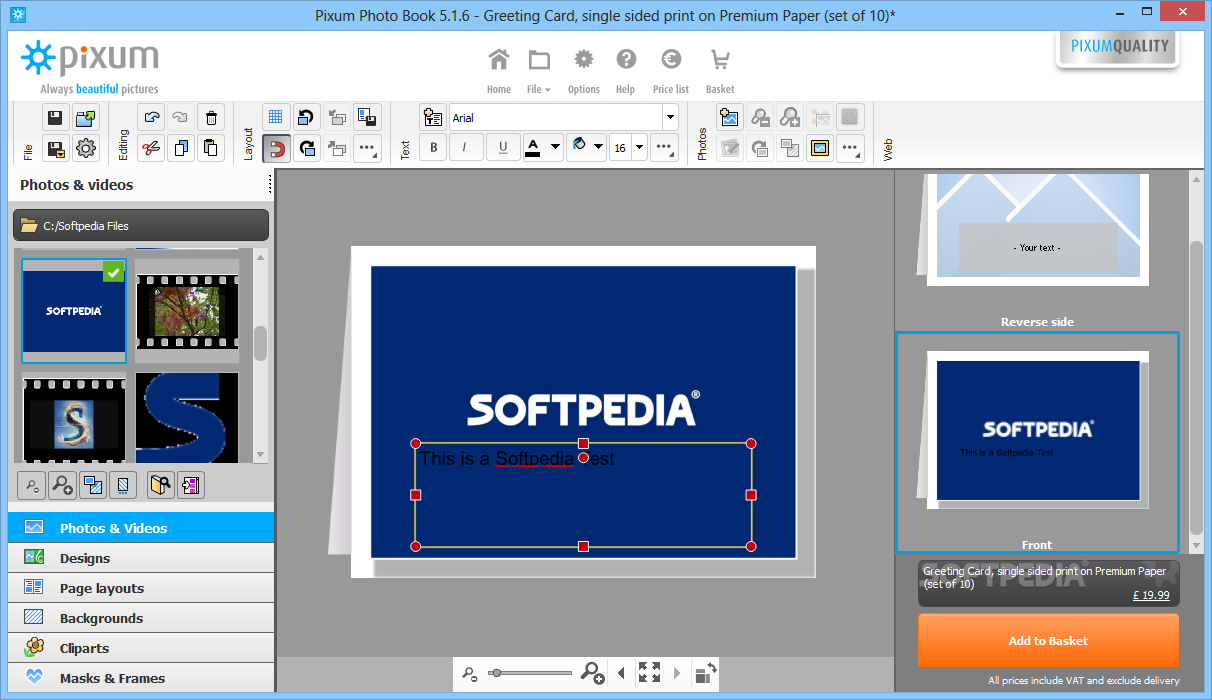Toggle the layout grid display

(x=277, y=117)
